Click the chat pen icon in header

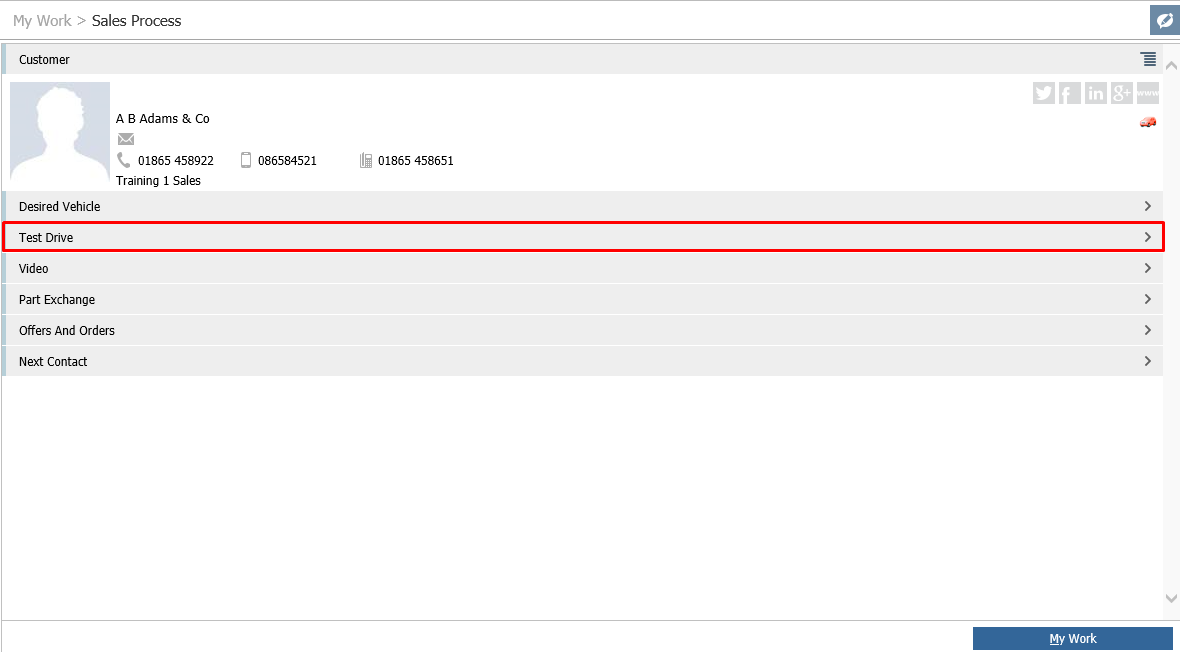tap(1164, 20)
